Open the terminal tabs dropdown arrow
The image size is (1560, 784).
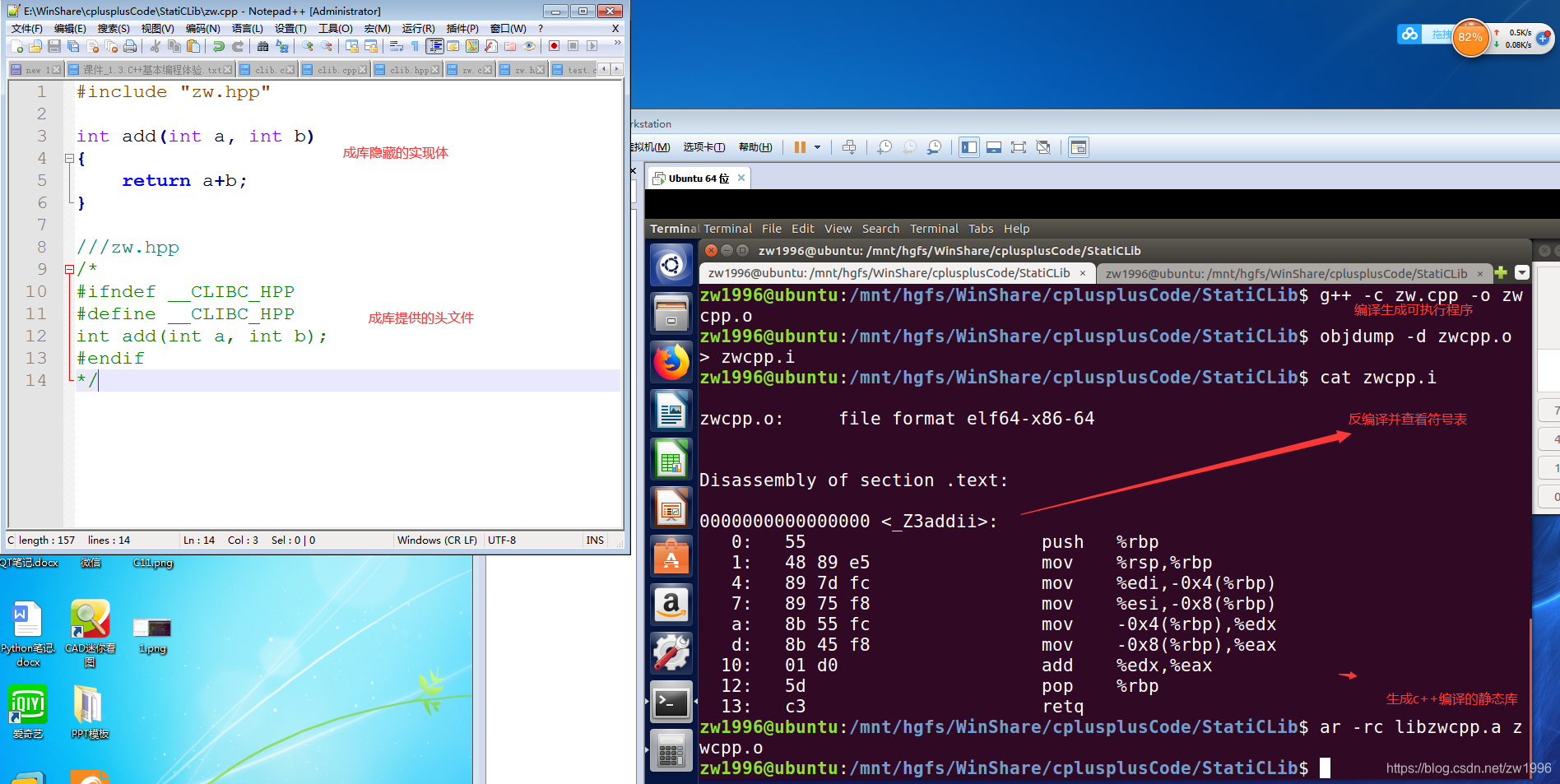click(x=1521, y=272)
